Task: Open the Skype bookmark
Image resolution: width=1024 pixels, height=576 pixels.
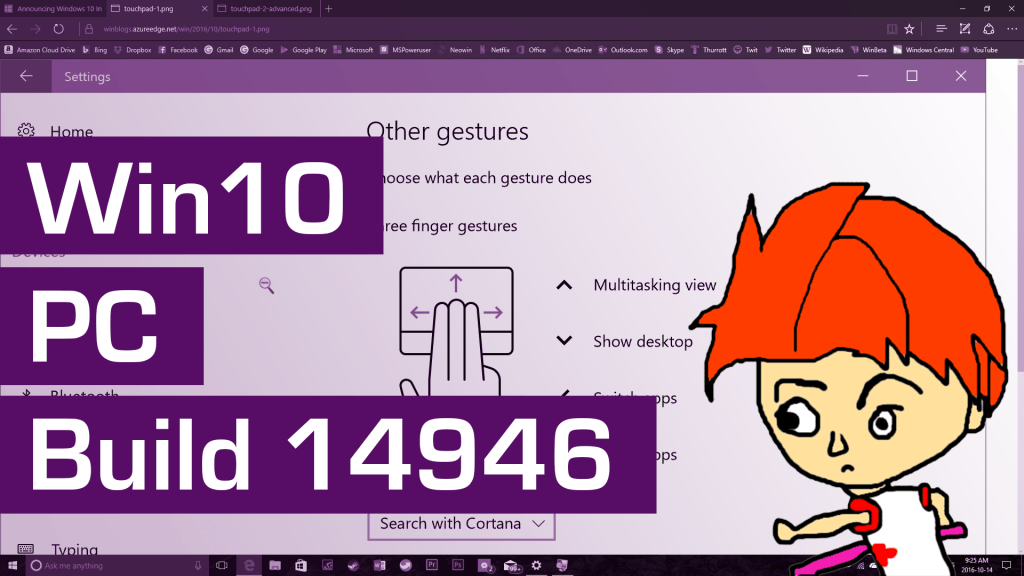Action: [x=669, y=50]
